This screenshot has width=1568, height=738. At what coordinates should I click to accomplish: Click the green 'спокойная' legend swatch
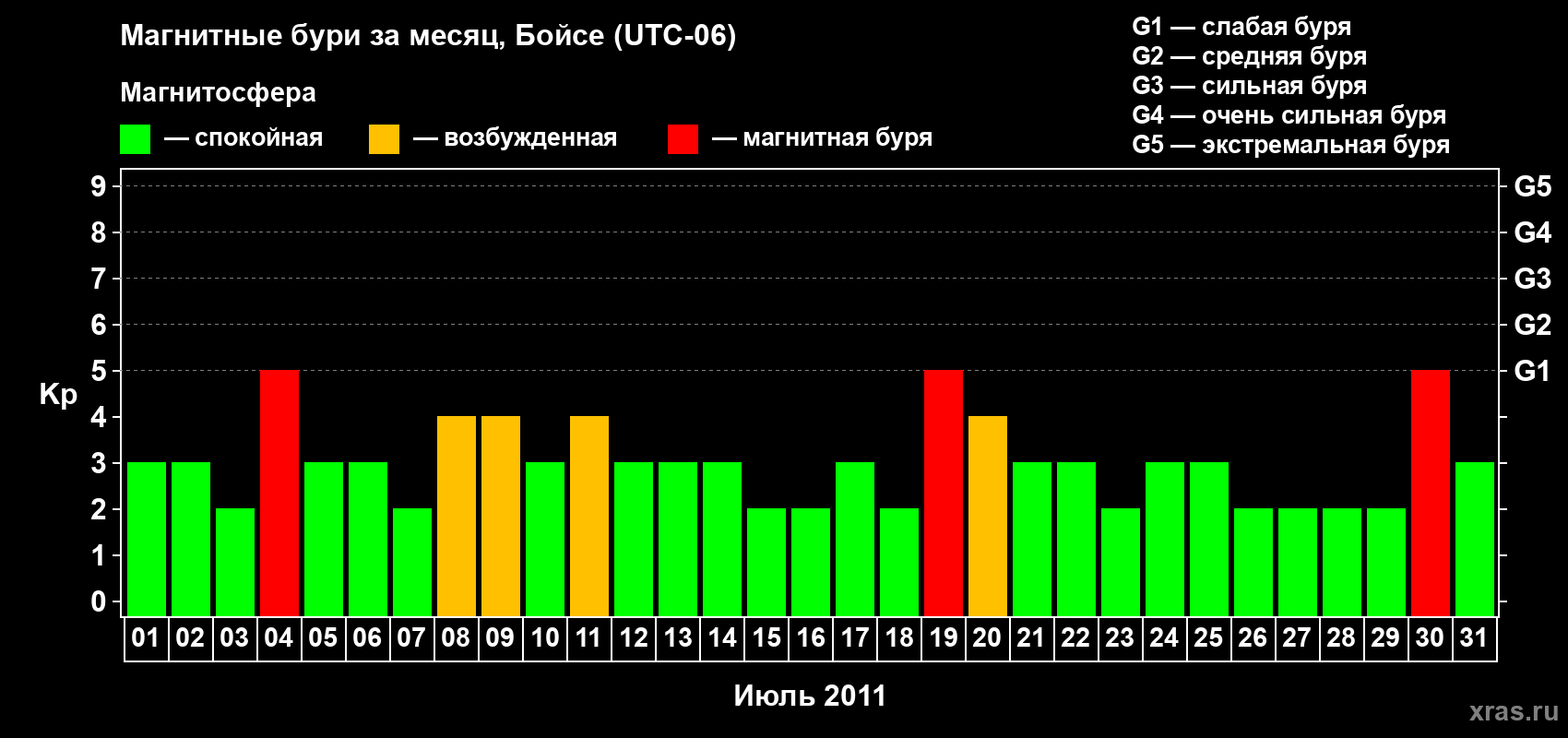(135, 139)
